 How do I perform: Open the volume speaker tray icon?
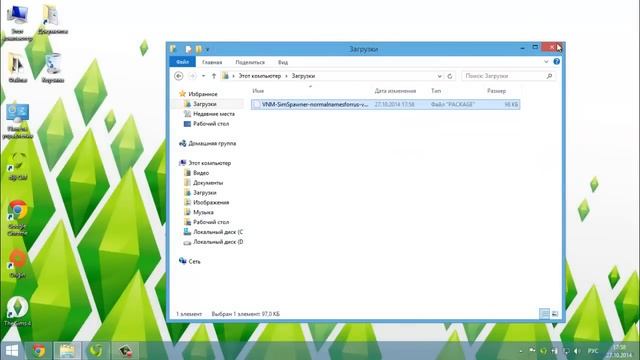[576, 351]
